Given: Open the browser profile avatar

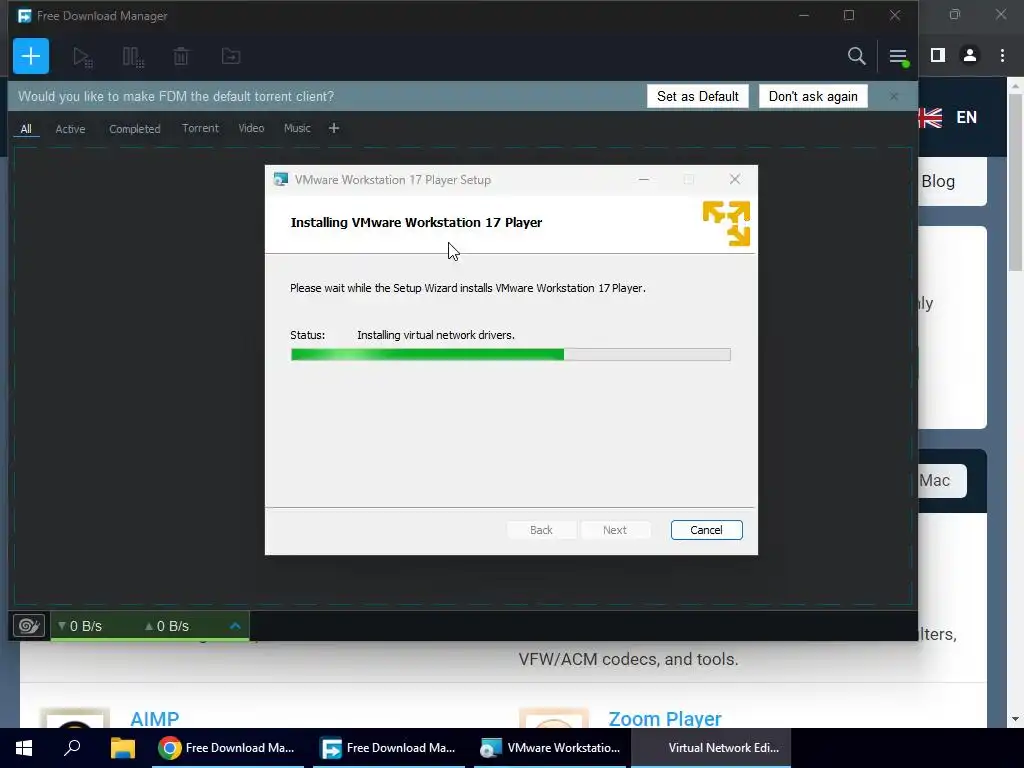Looking at the screenshot, I should tap(970, 56).
